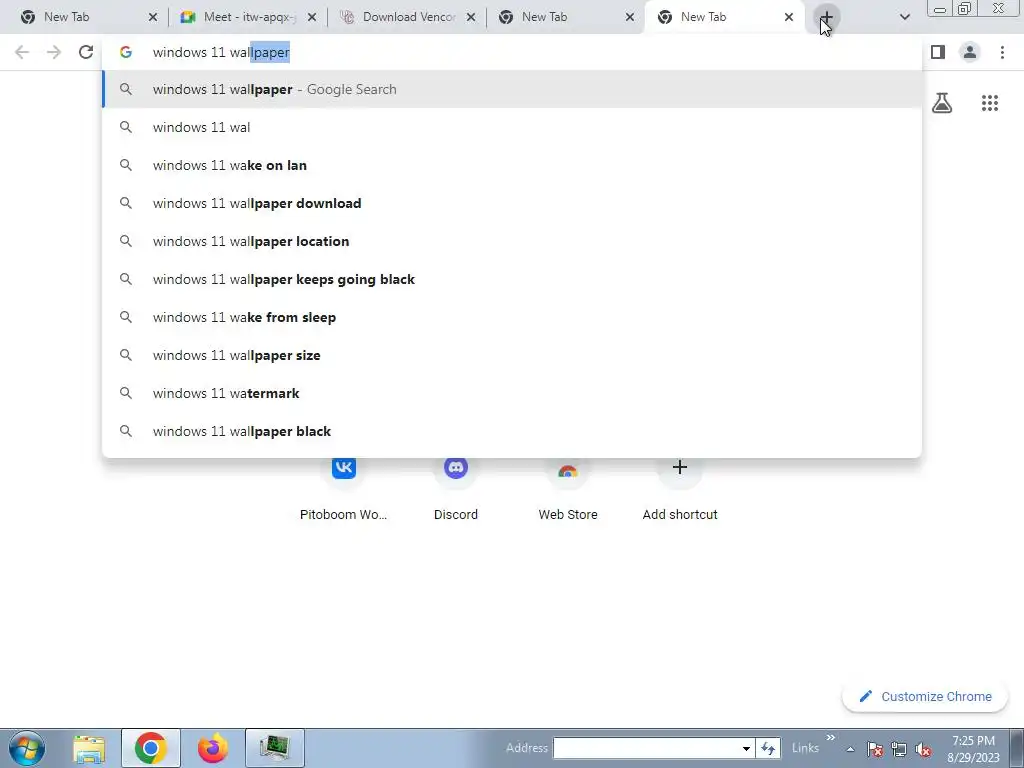1024x768 pixels.
Task: Select suggestion windows 11 wake from sleep
Action: [512, 317]
